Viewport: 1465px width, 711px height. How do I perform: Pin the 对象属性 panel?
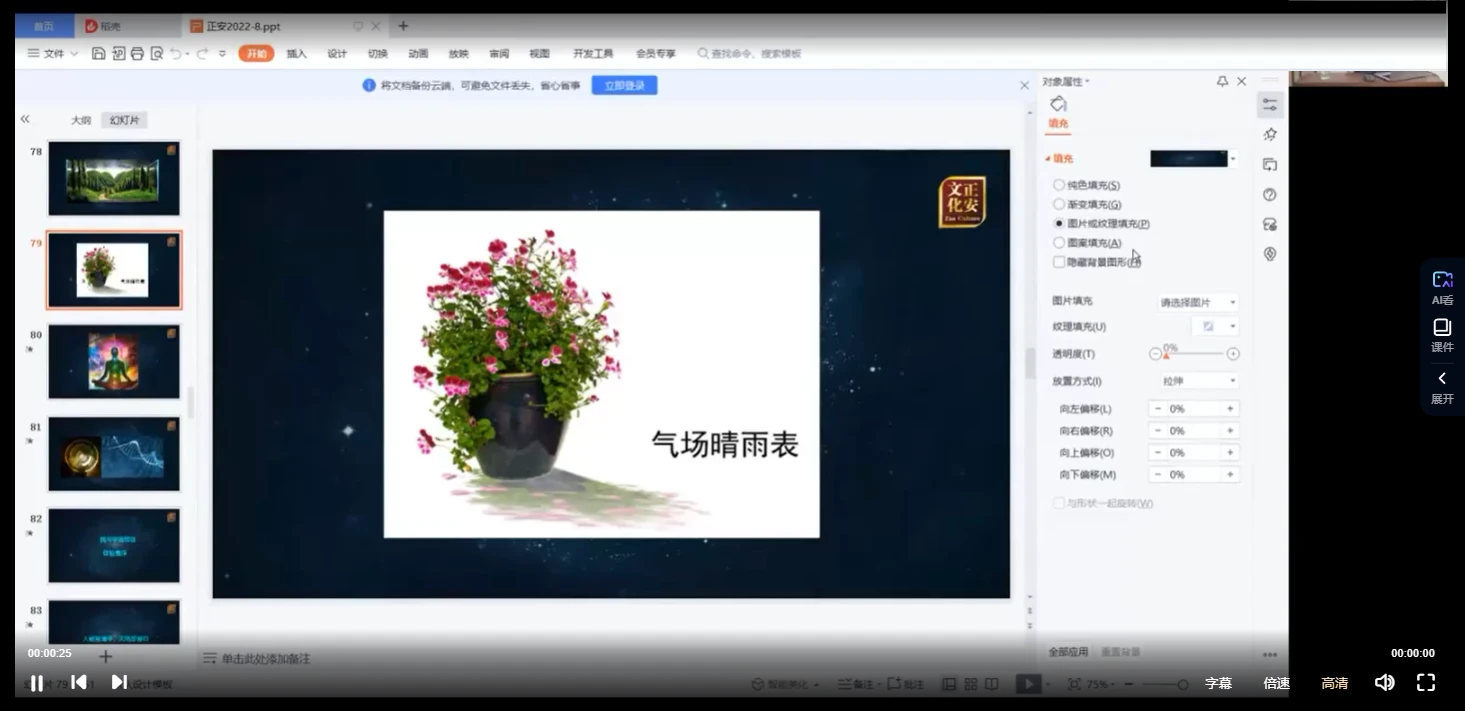click(1222, 81)
